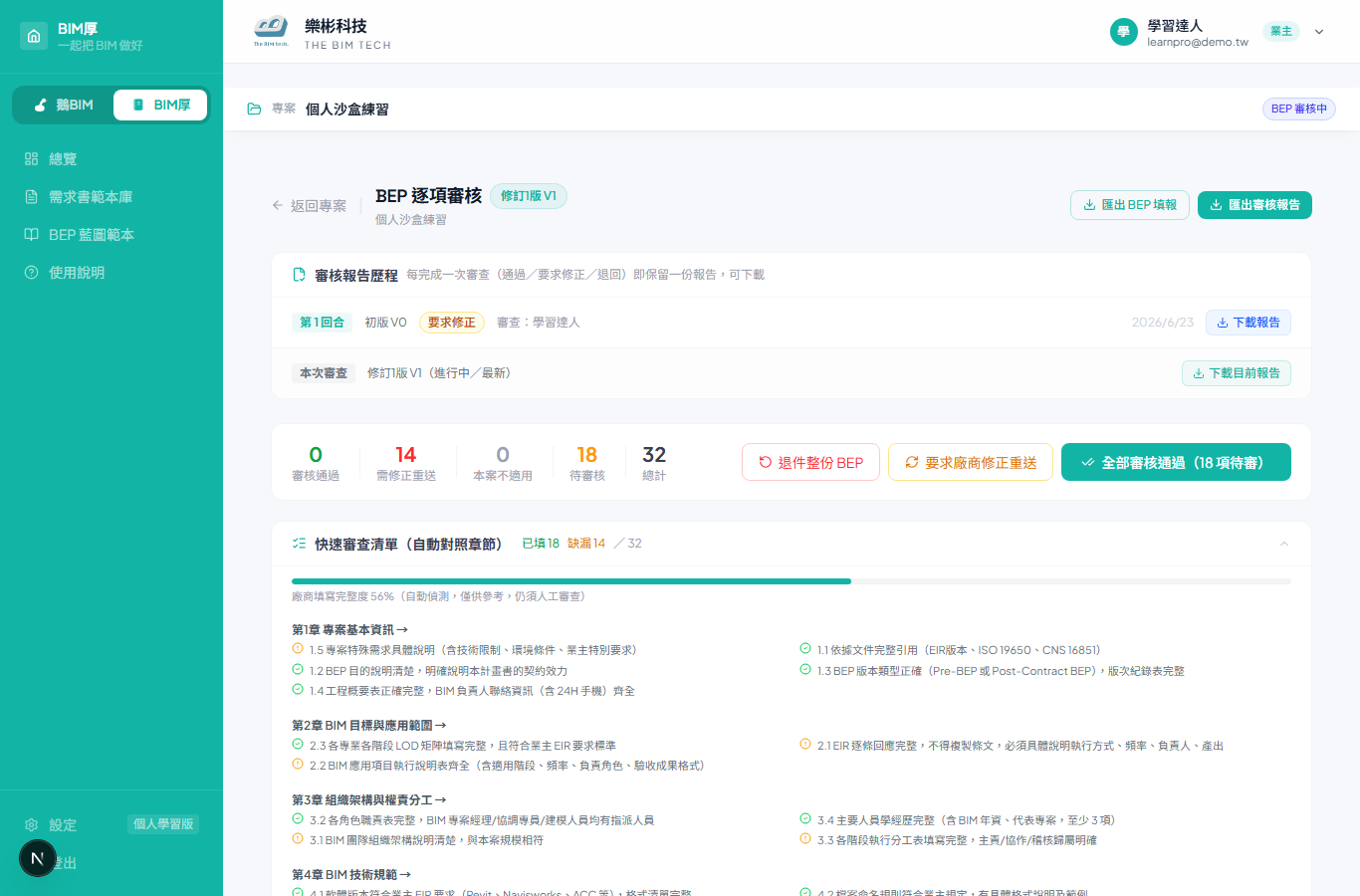Click item 3.2 各角色職責表完整 text
This screenshot has width=1360, height=896.
click(482, 820)
